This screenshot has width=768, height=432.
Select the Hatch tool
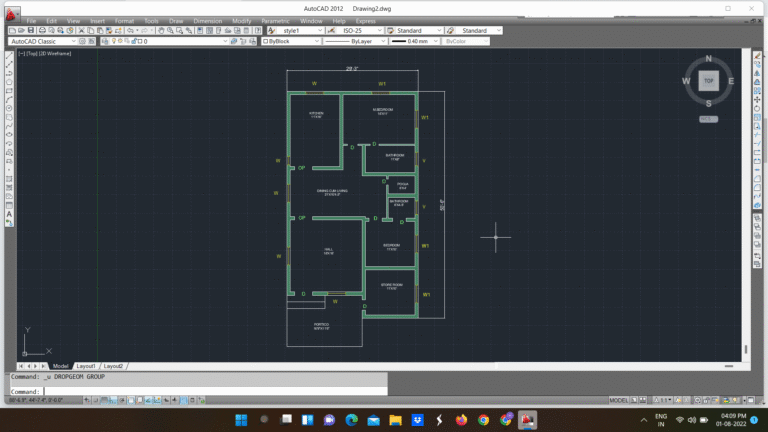(9, 179)
